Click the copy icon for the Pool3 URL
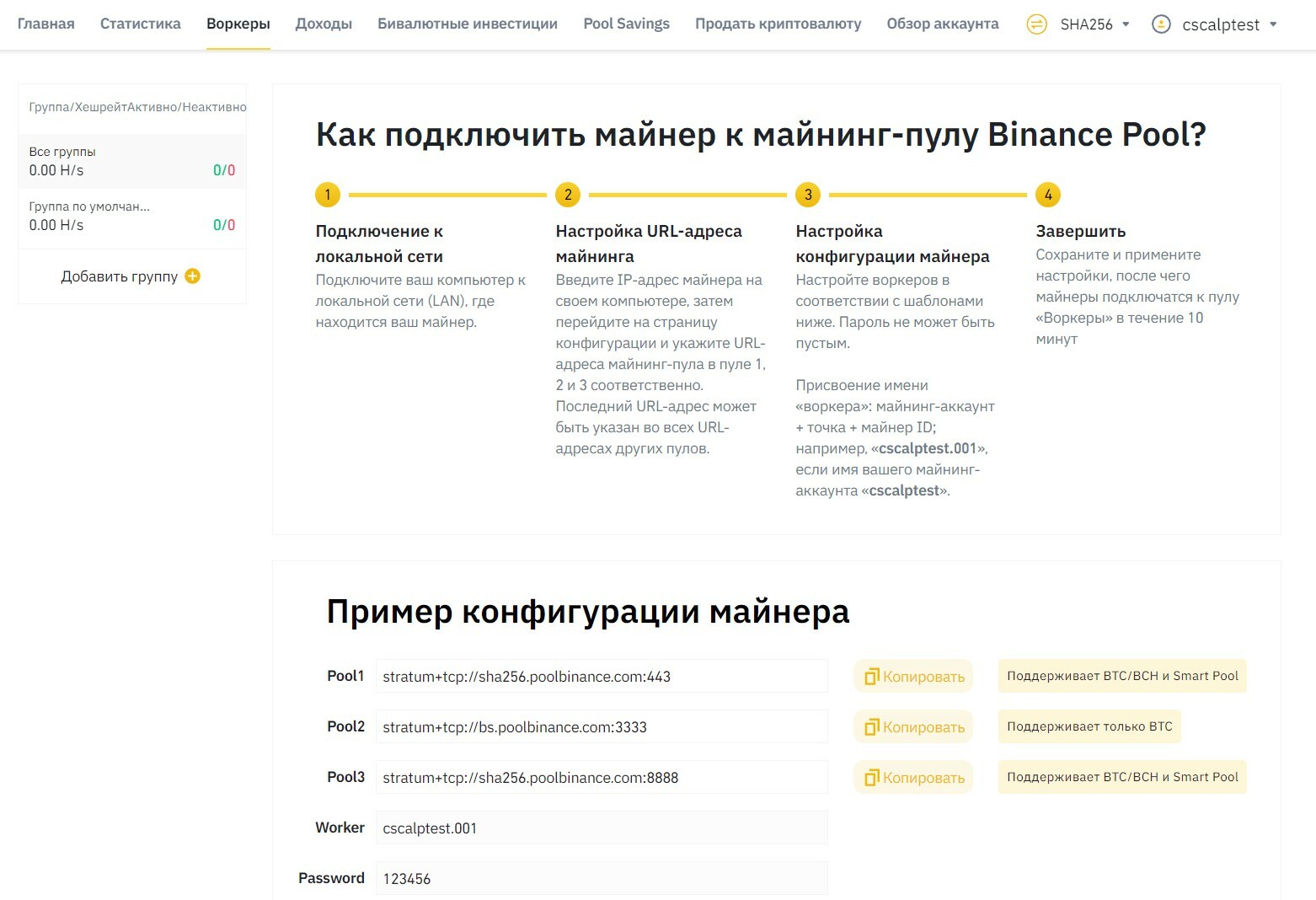Viewport: 1316px width, 900px height. (872, 778)
